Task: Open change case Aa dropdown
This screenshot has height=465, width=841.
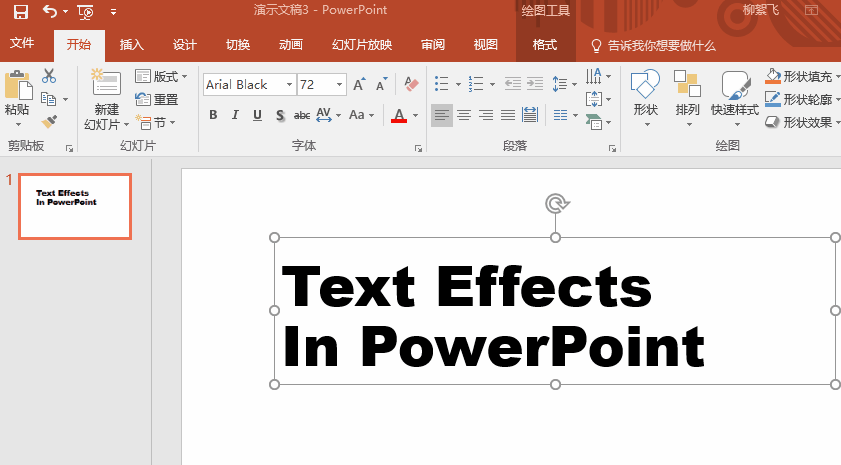Action: click(x=361, y=115)
